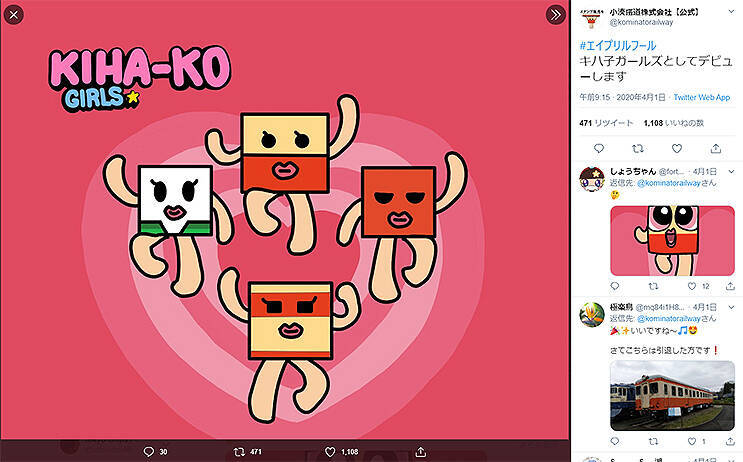
Task: Like しょうちゃん's reply with 12 likes
Action: (x=695, y=286)
